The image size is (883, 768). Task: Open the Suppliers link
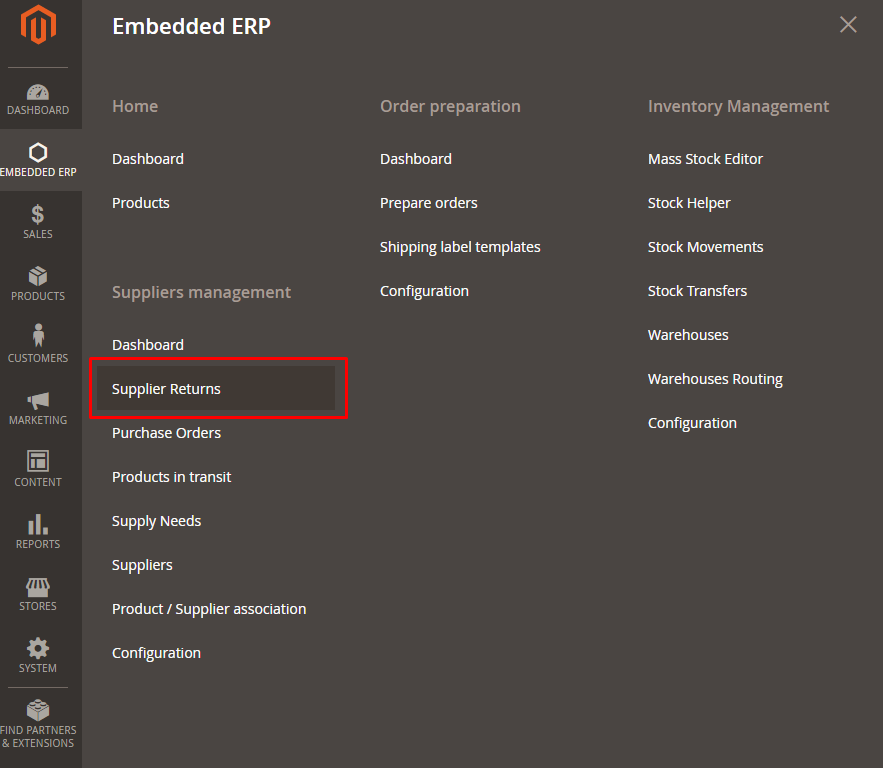click(x=142, y=565)
